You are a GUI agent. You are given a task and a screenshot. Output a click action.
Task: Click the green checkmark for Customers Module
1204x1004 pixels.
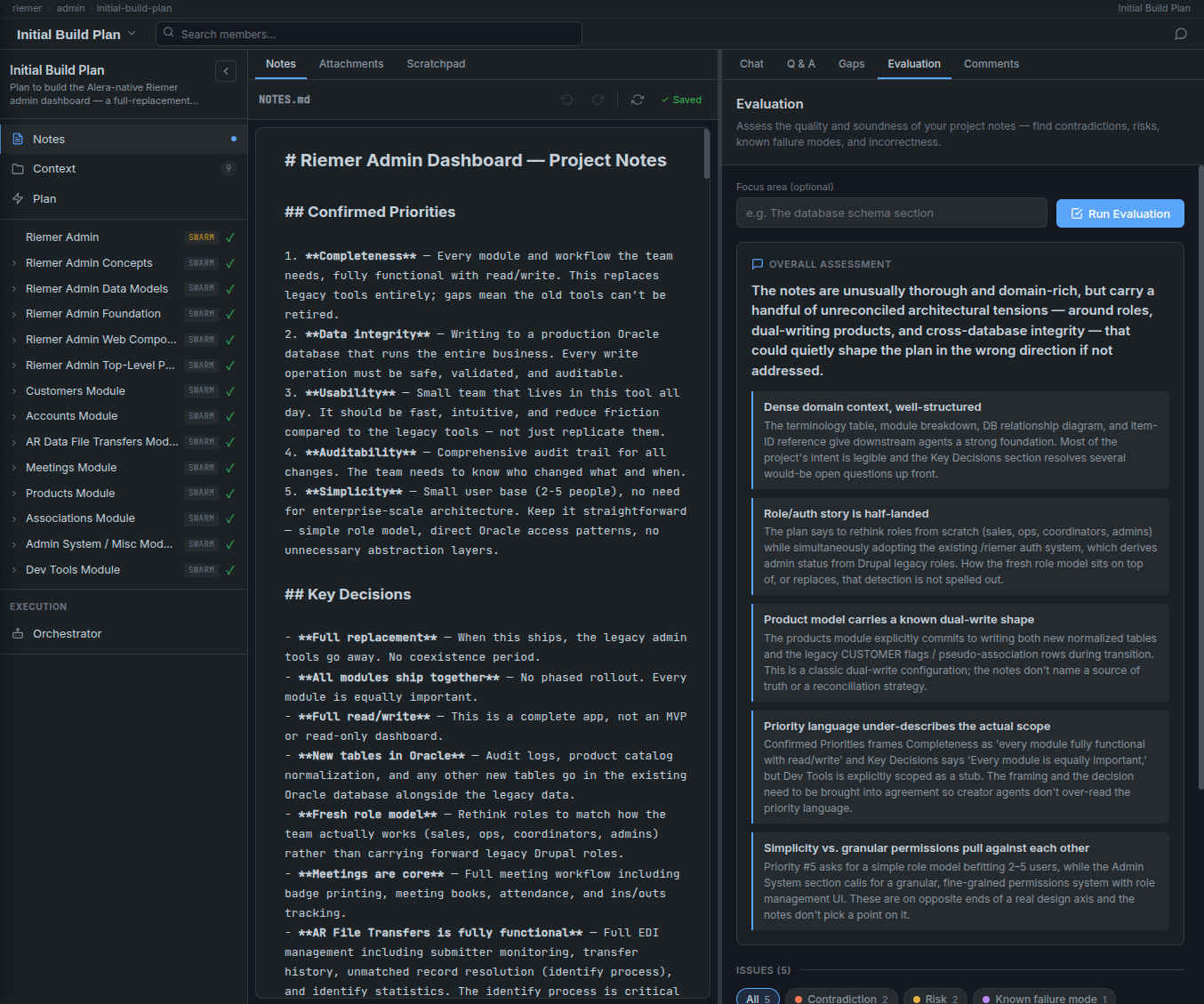click(230, 391)
